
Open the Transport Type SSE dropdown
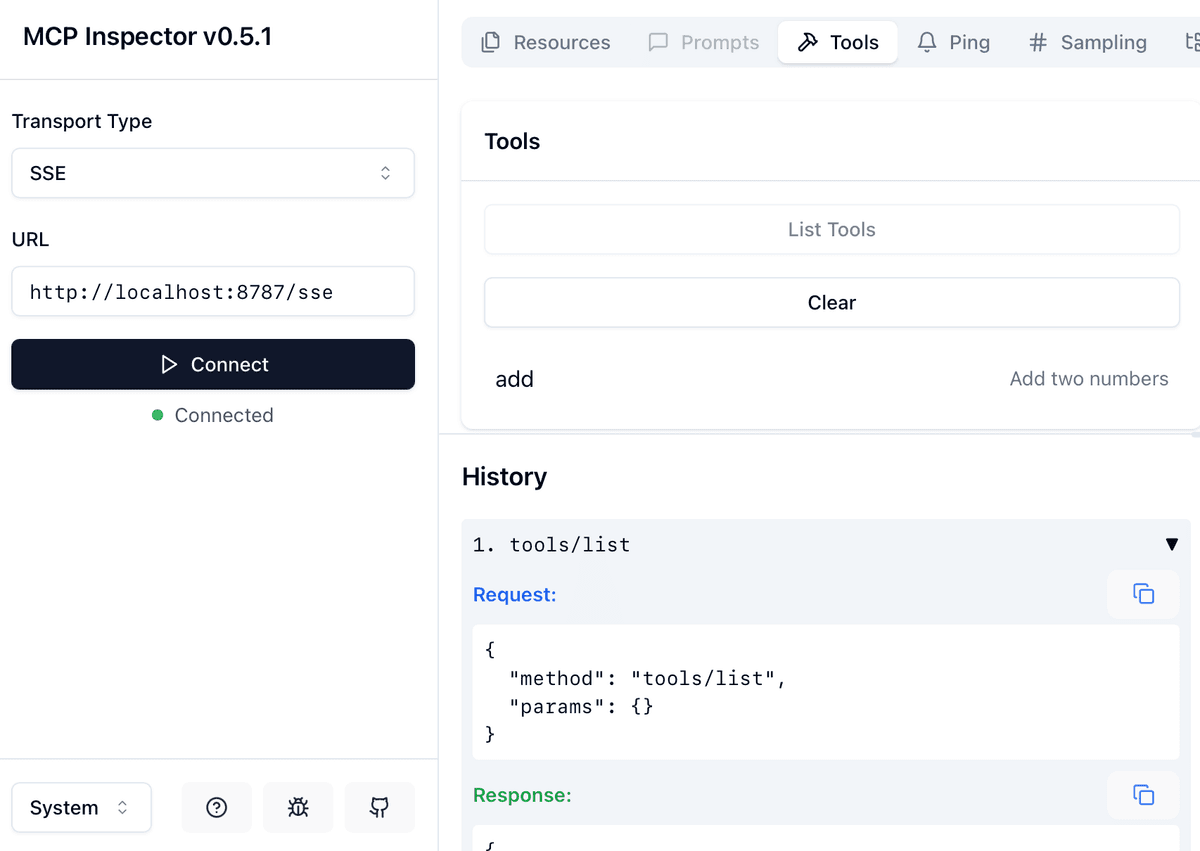coord(213,173)
